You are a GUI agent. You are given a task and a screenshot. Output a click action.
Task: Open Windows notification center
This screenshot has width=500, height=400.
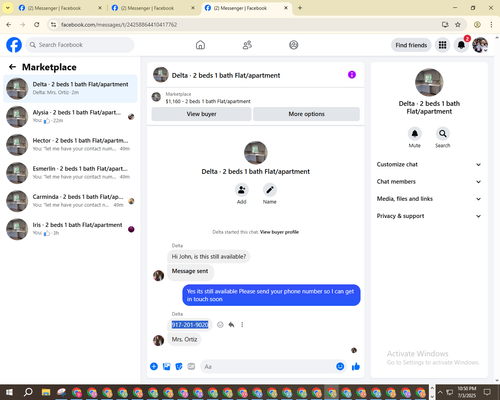pyautogui.click(x=487, y=392)
